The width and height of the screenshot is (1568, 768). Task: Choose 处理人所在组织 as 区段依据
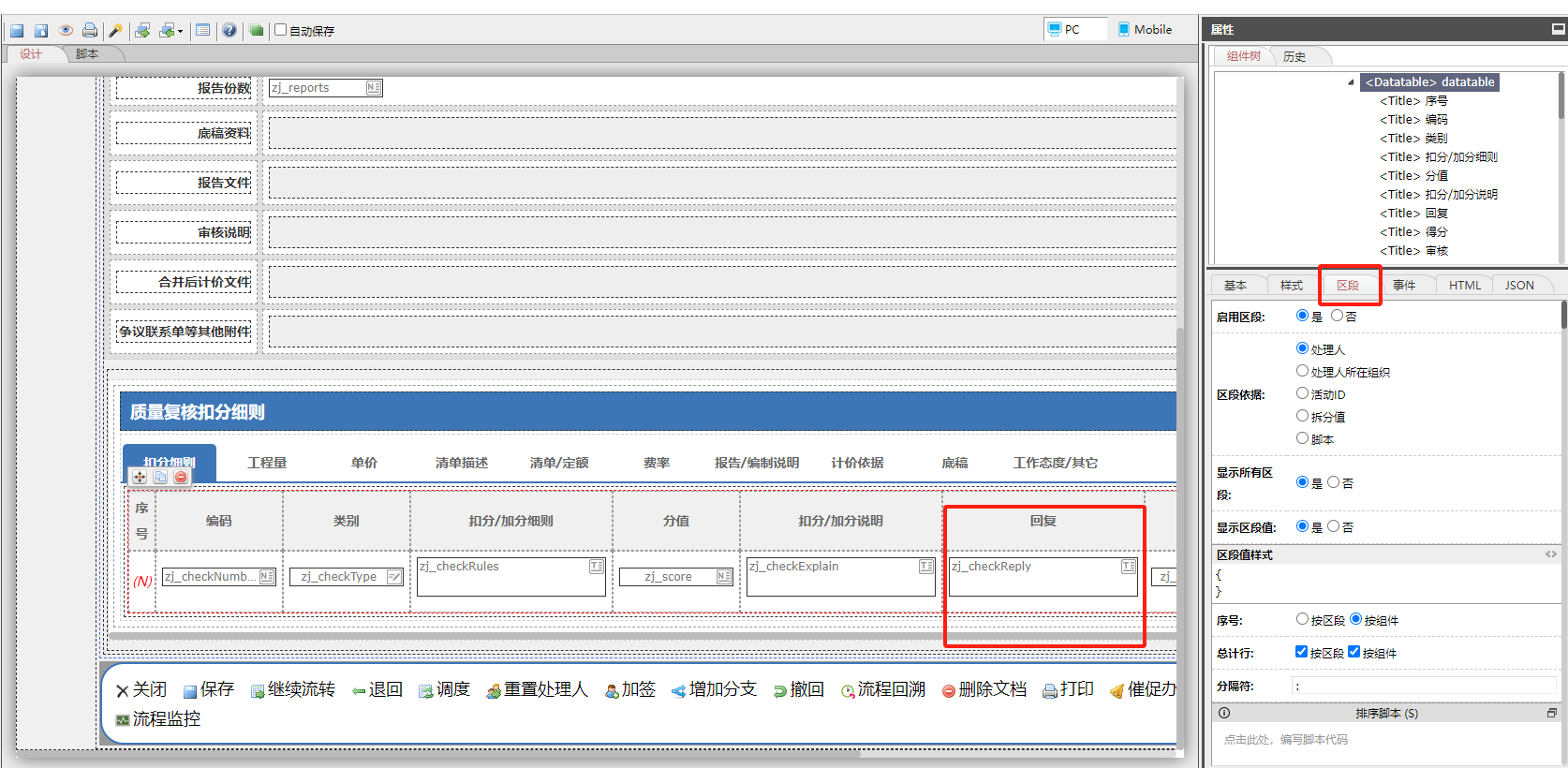click(1302, 371)
